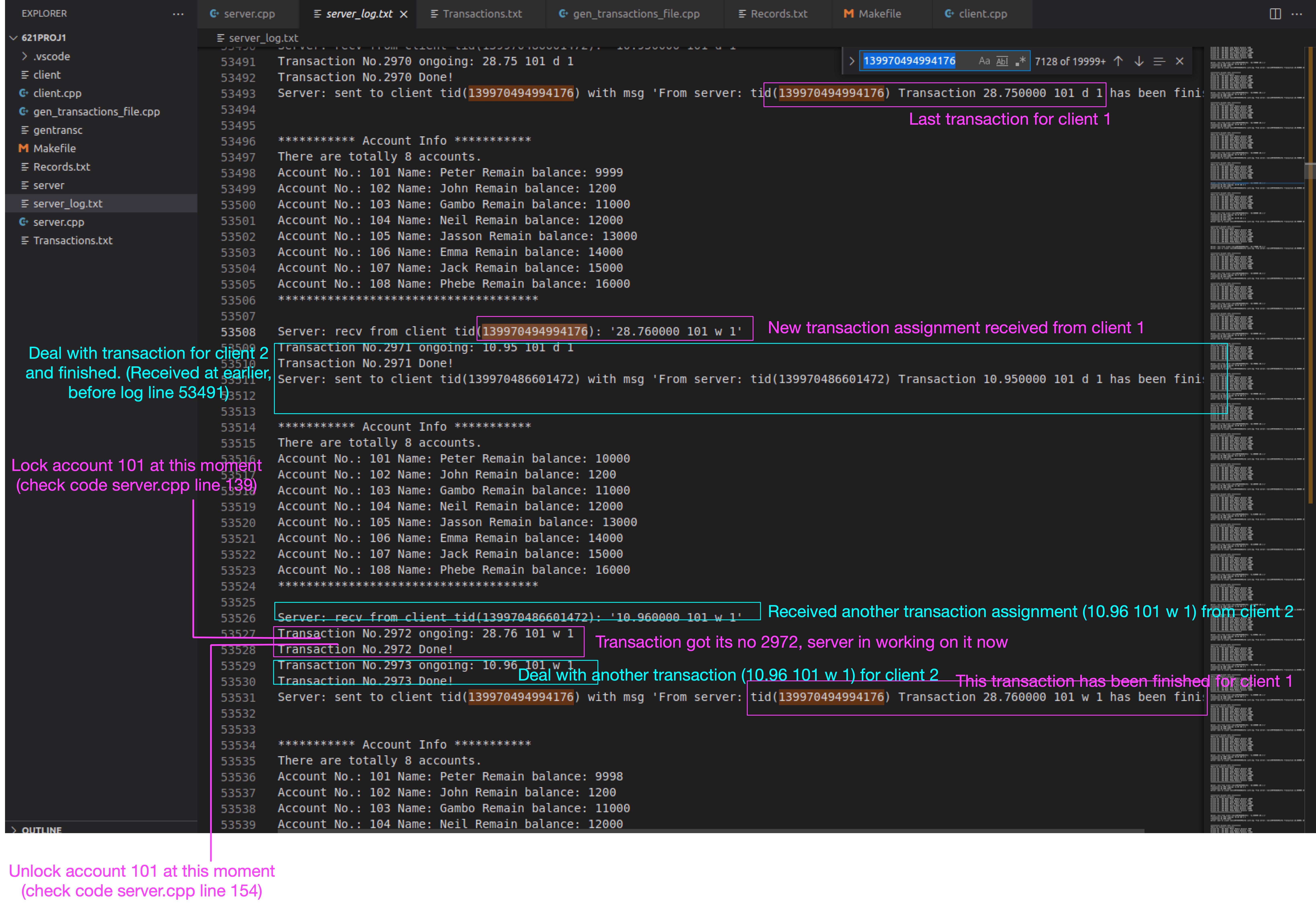The height and width of the screenshot is (905, 1316).
Task: Click 'There are totally 8 accounts.' on line 53497
Action: [x=379, y=157]
